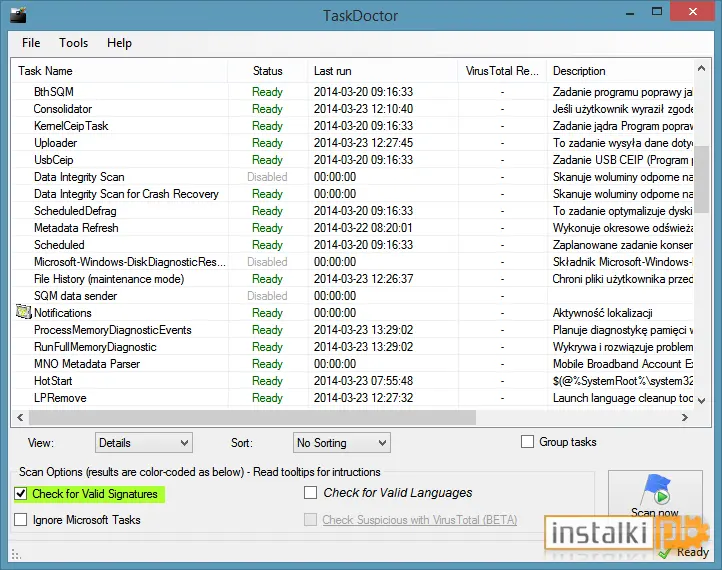Click the TaskDoctor app icon in title bar
The image size is (722, 570).
click(x=18, y=14)
